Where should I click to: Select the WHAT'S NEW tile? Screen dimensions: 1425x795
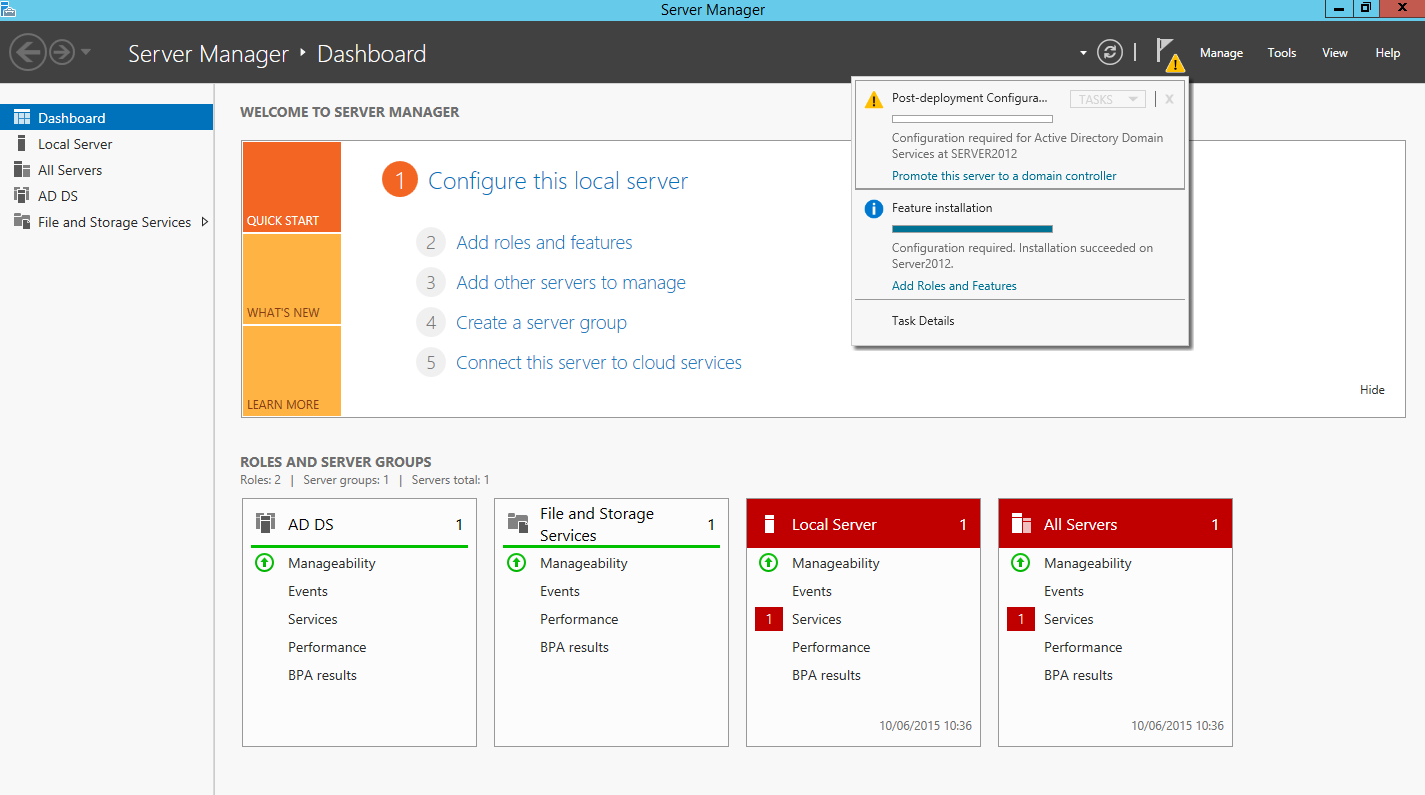291,279
